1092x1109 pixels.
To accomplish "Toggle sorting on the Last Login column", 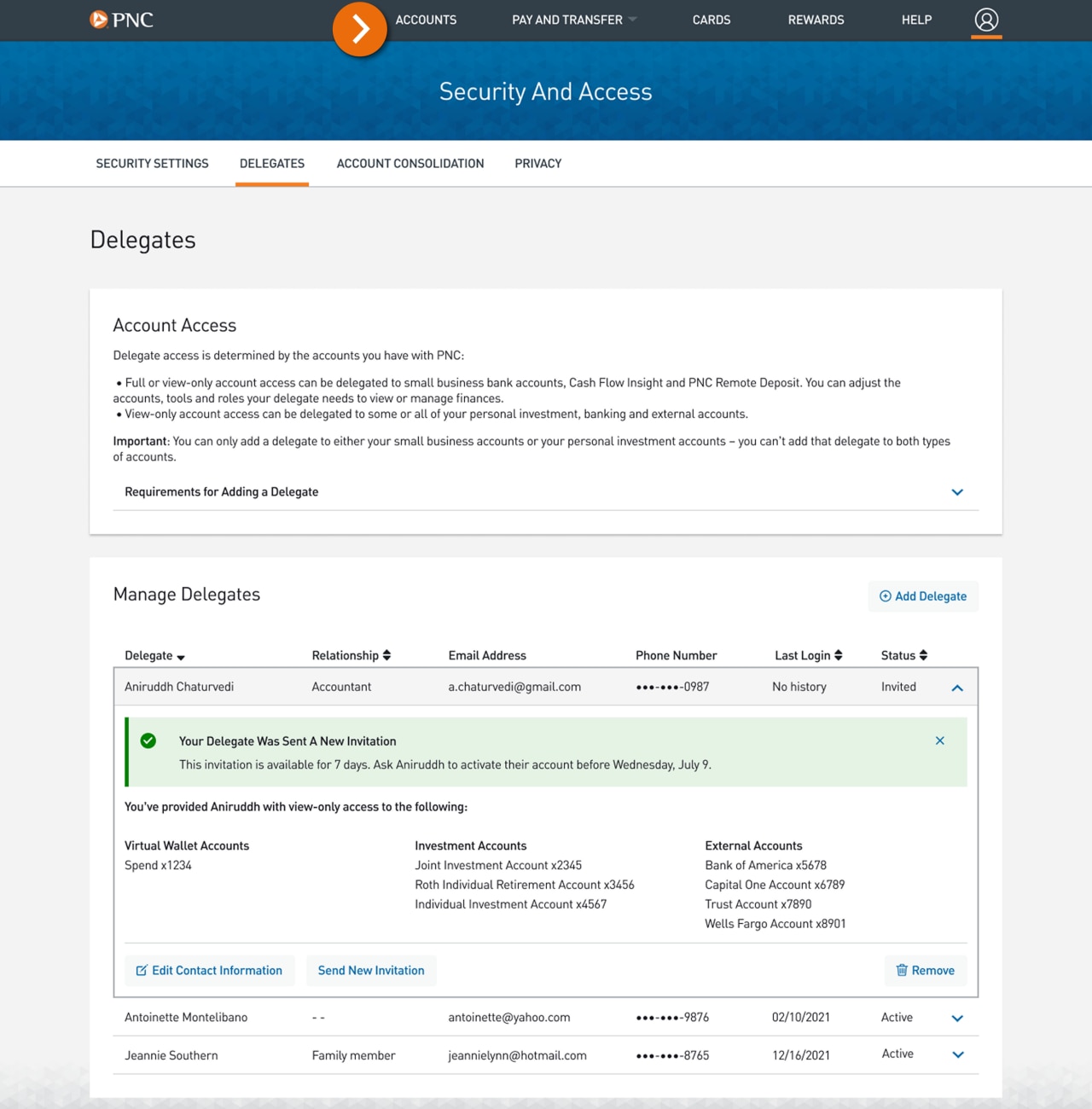I will click(x=839, y=655).
